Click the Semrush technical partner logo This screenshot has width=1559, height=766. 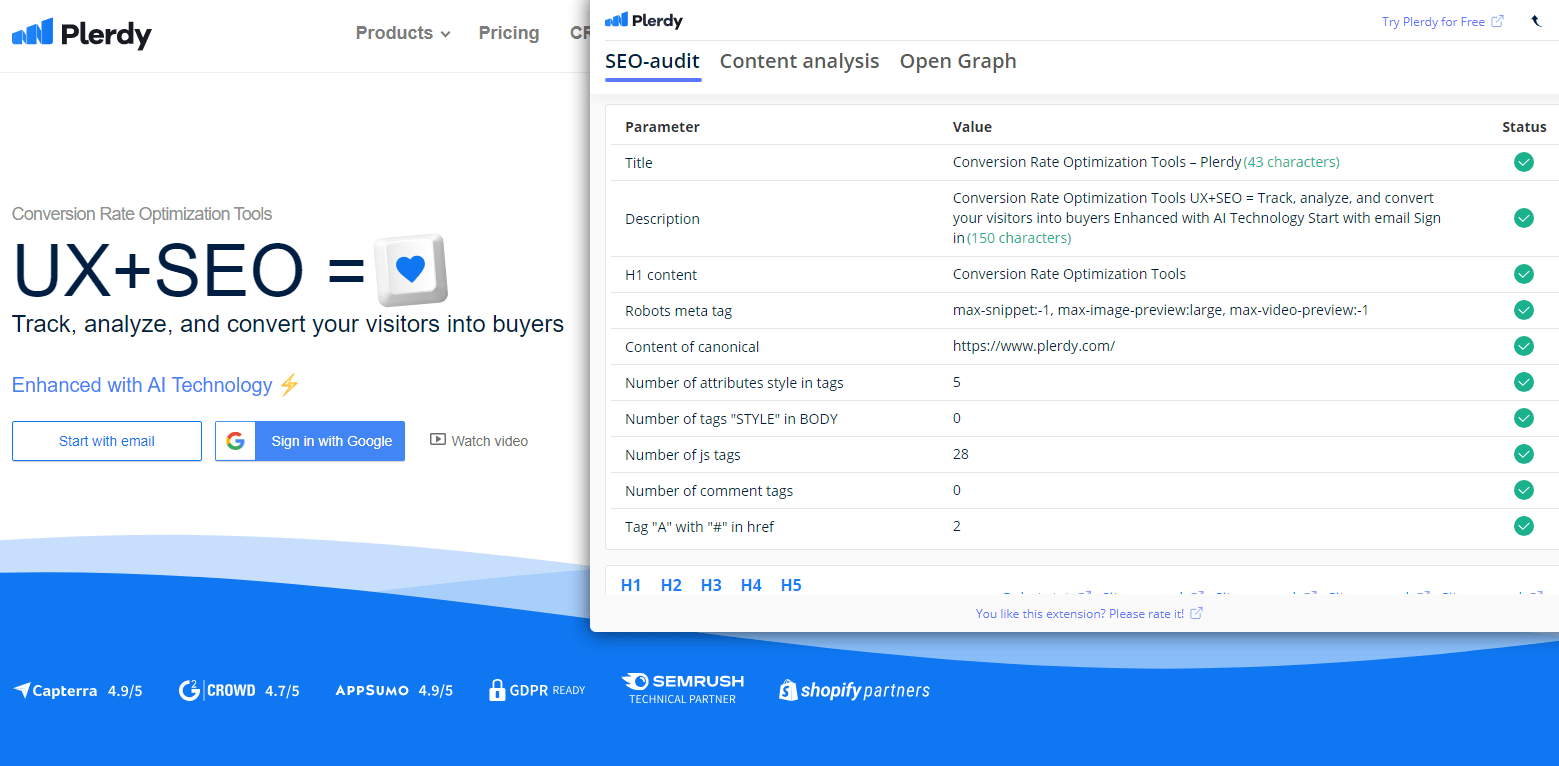682,689
